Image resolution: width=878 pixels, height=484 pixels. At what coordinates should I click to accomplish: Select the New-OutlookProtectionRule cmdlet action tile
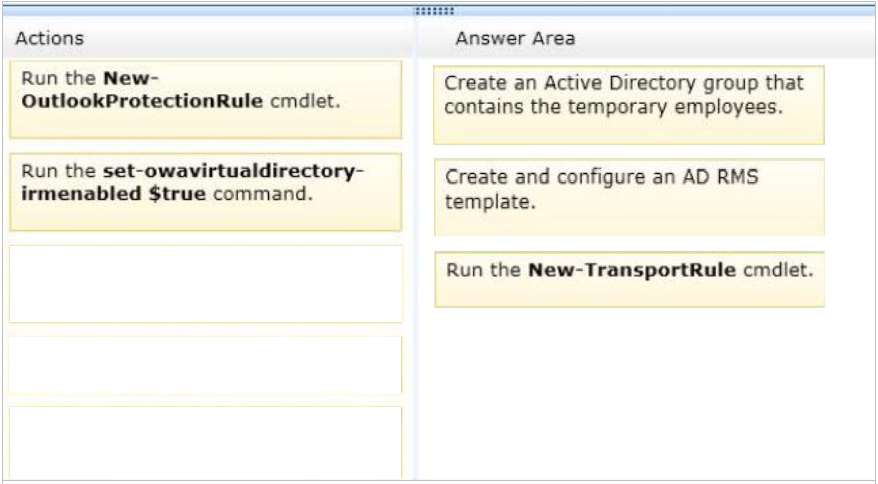(206, 100)
